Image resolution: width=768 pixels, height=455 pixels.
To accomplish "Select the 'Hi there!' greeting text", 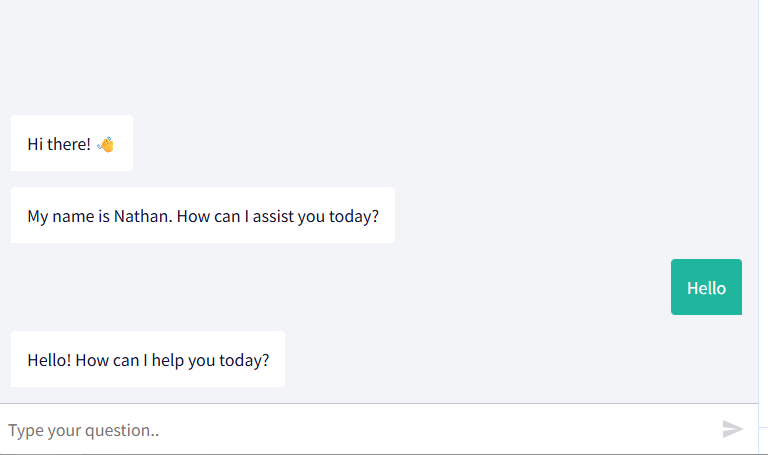I will pyautogui.click(x=59, y=144).
